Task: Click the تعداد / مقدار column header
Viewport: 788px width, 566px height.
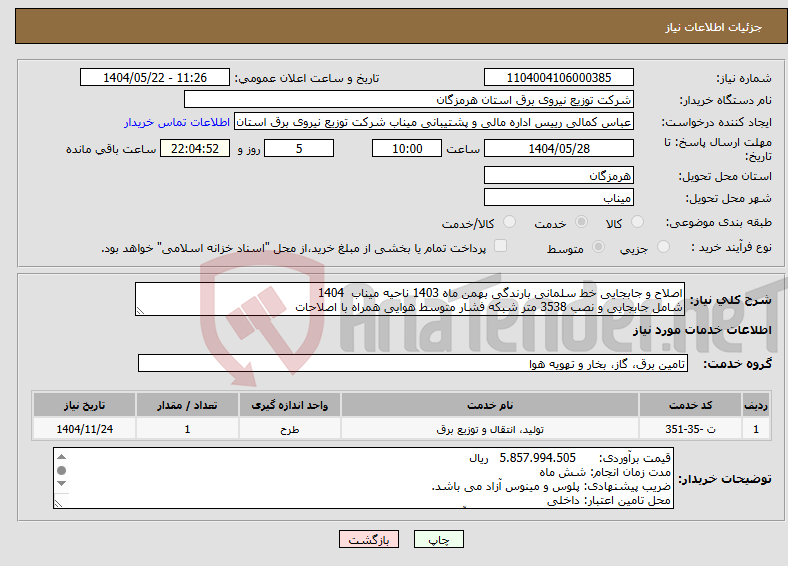Action: point(187,405)
